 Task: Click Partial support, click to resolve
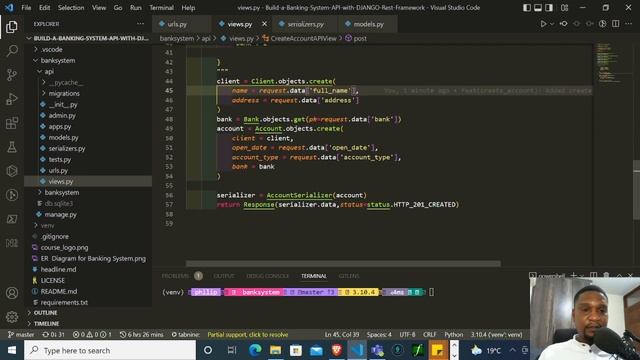coord(247,334)
